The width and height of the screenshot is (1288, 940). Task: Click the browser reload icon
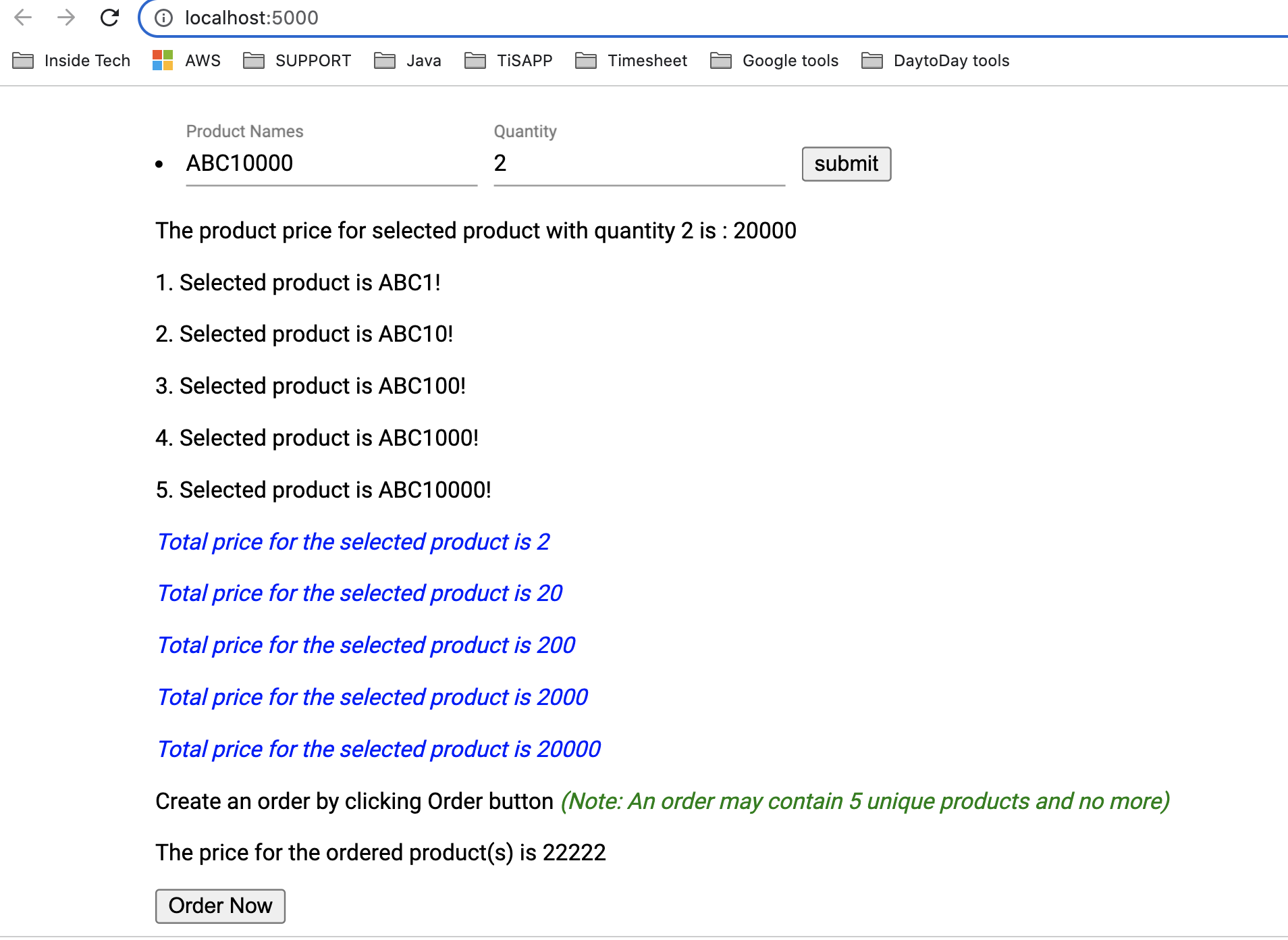click(x=110, y=18)
